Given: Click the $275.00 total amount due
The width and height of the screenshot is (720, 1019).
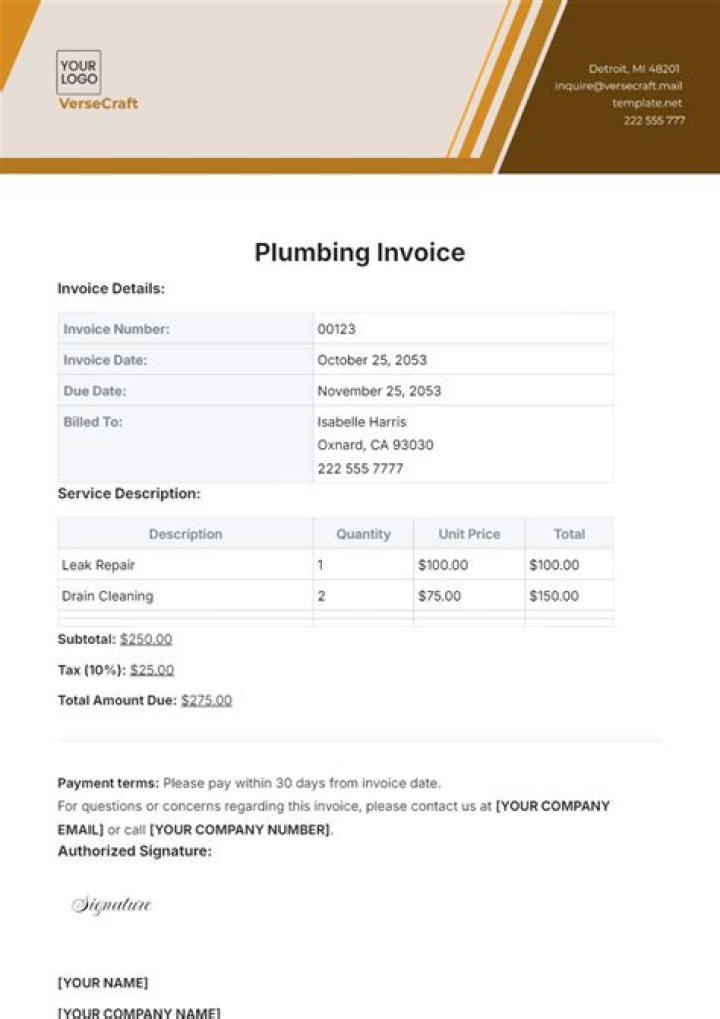Looking at the screenshot, I should pyautogui.click(x=206, y=701).
